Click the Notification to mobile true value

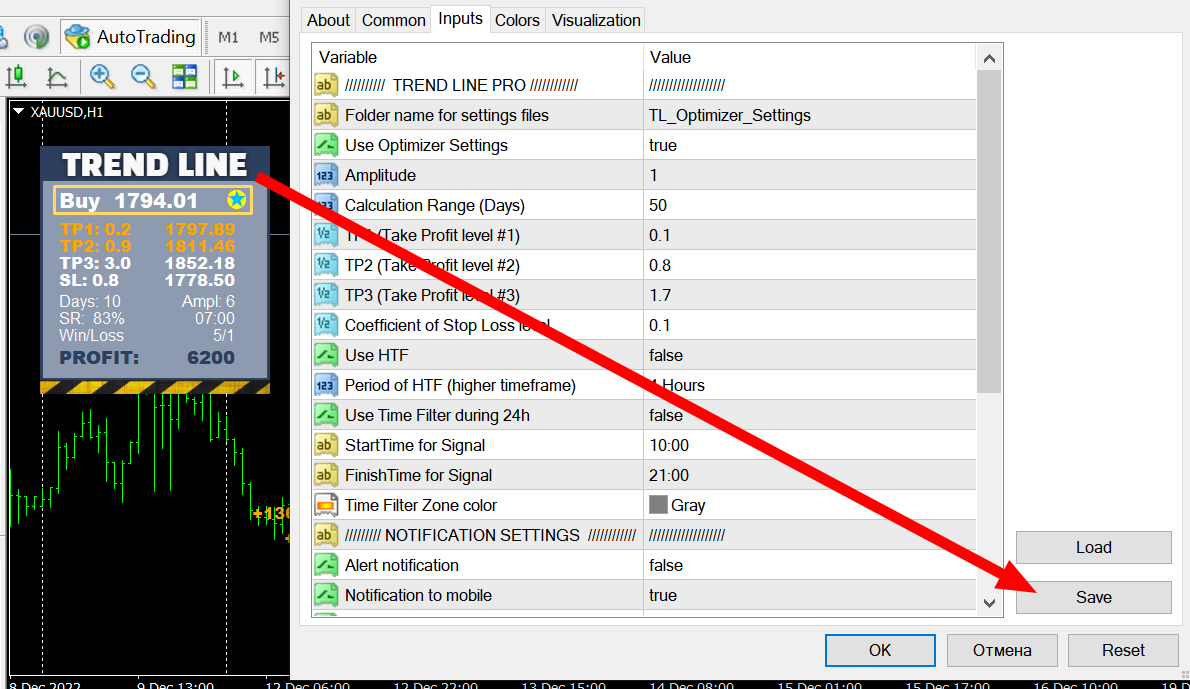tap(809, 596)
